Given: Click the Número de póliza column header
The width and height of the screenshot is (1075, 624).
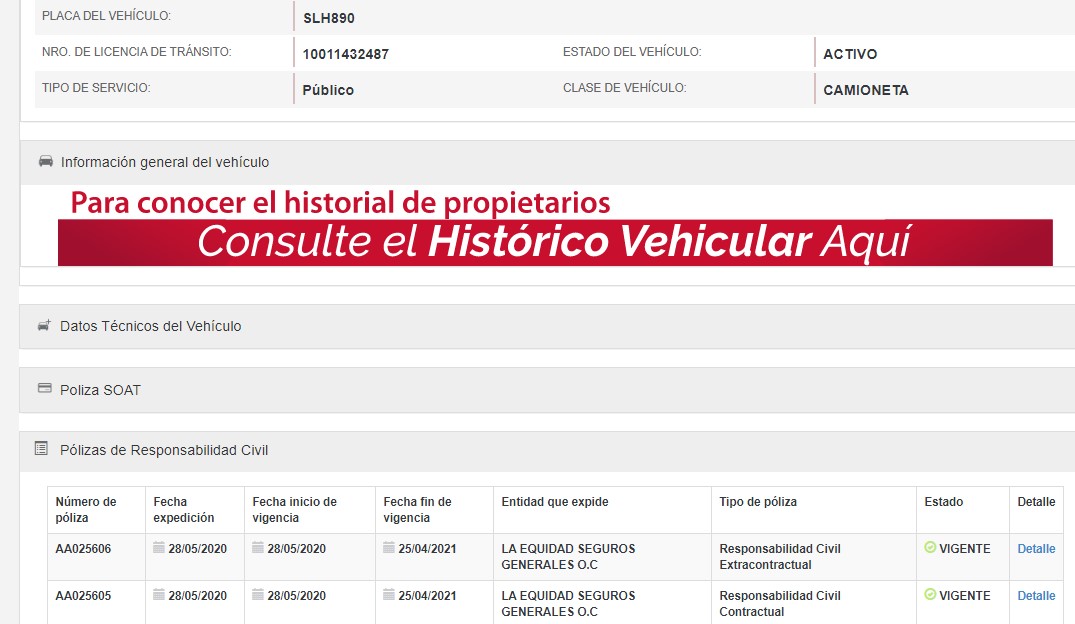Looking at the screenshot, I should coord(86,510).
